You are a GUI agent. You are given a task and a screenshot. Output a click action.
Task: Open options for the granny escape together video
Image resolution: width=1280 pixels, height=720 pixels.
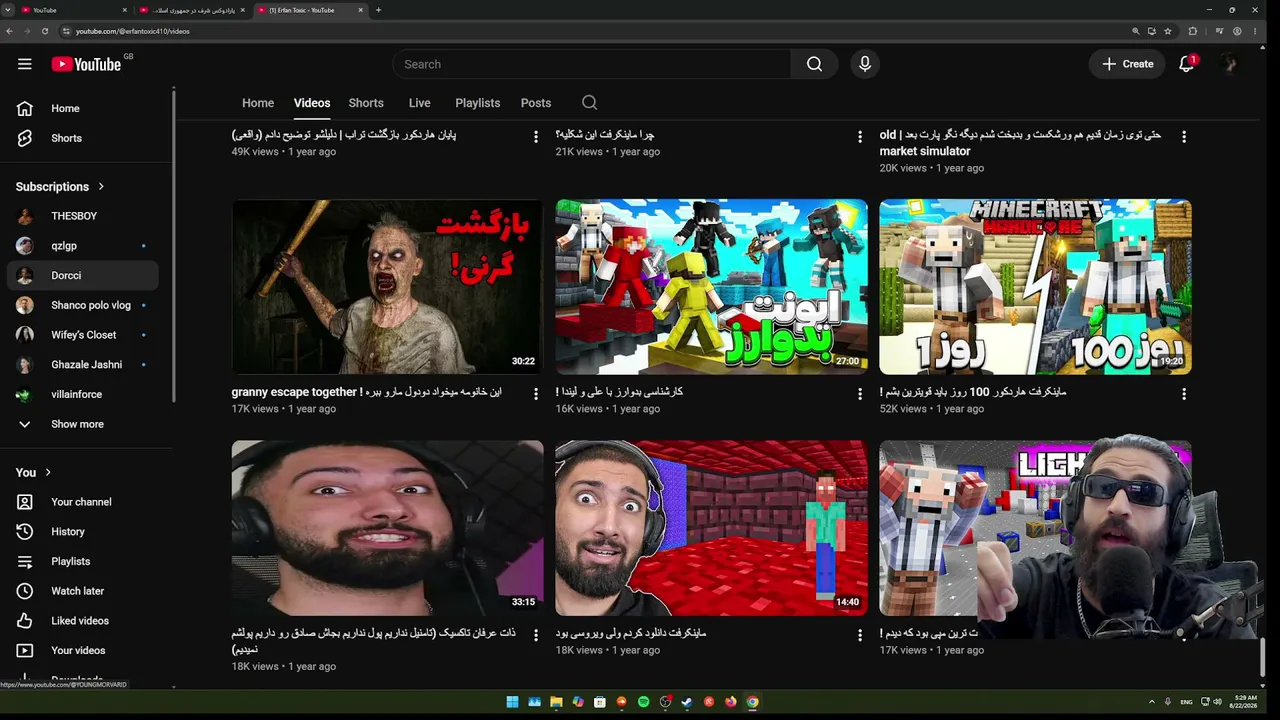[536, 394]
